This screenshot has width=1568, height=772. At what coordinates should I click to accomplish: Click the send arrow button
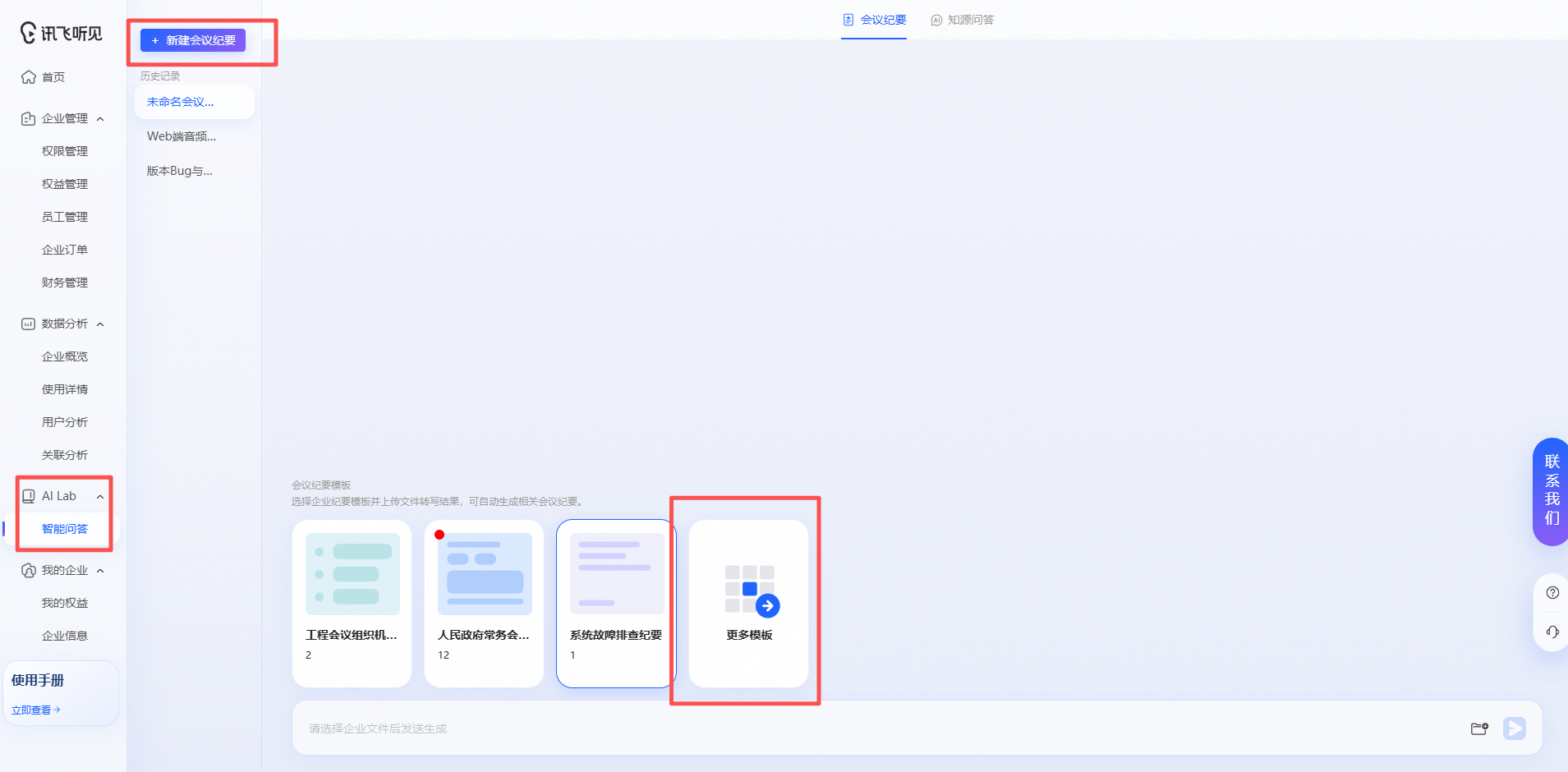coord(1515,728)
